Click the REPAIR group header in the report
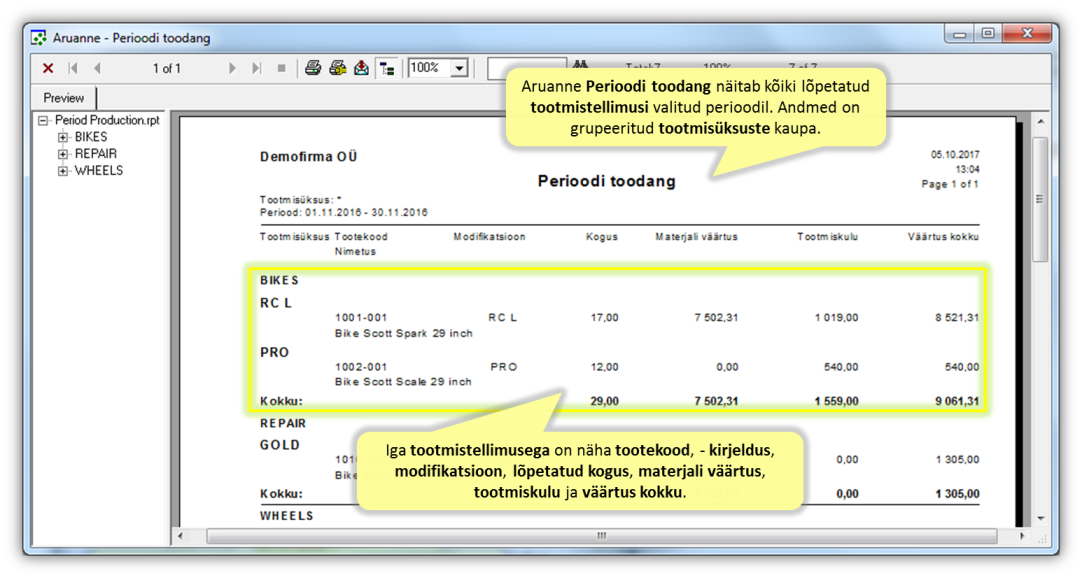Viewport: 1082px width, 578px height. pos(283,423)
